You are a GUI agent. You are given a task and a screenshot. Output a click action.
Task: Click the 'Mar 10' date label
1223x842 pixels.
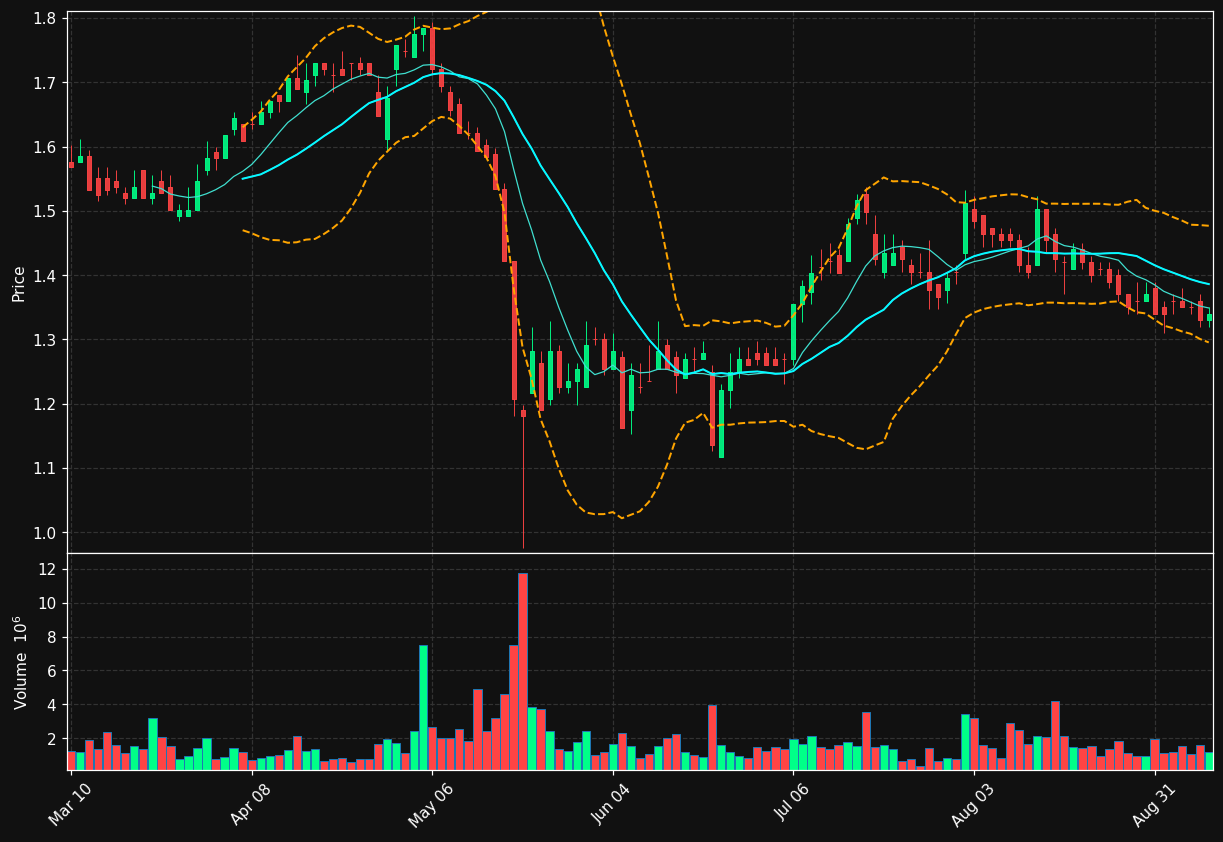coord(71,804)
